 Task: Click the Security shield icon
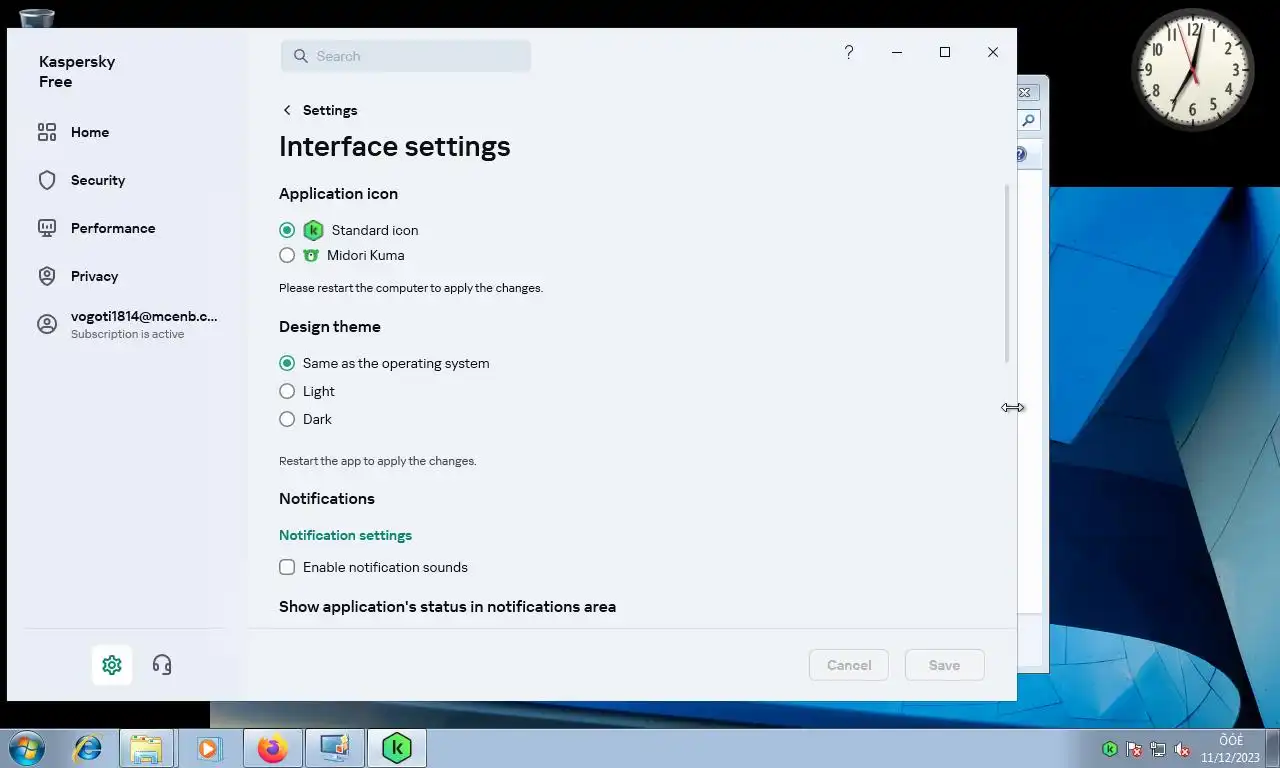(47, 180)
